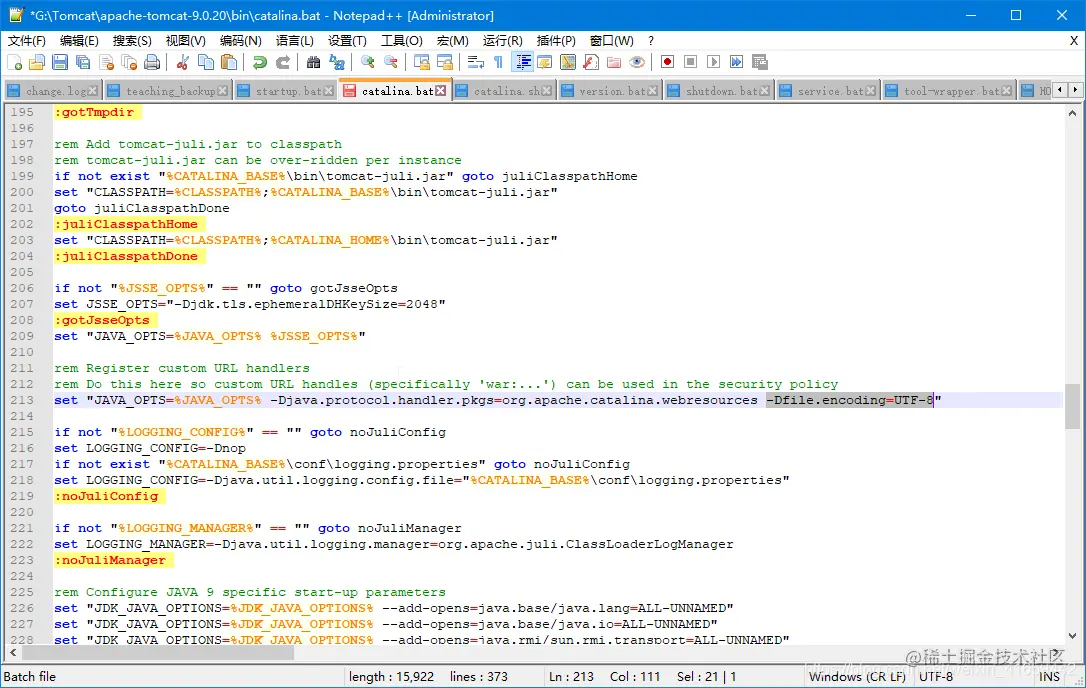Open the 运行(R) menu
Screen dimensions: 1086x688
[502, 41]
